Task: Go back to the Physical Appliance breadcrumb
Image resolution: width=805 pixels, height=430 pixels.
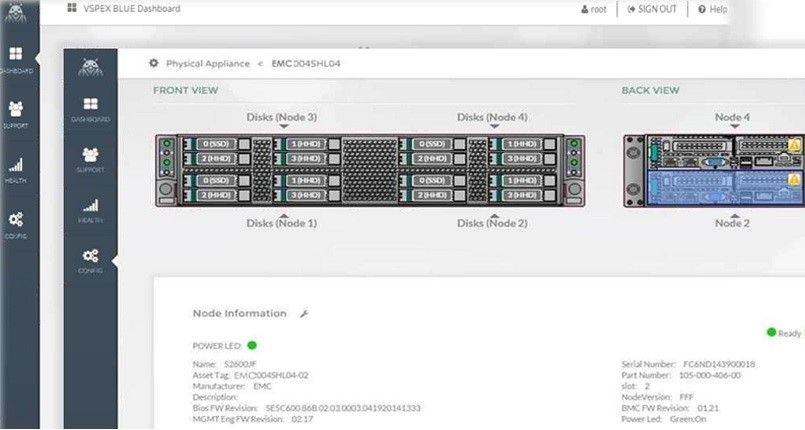Action: pos(208,64)
